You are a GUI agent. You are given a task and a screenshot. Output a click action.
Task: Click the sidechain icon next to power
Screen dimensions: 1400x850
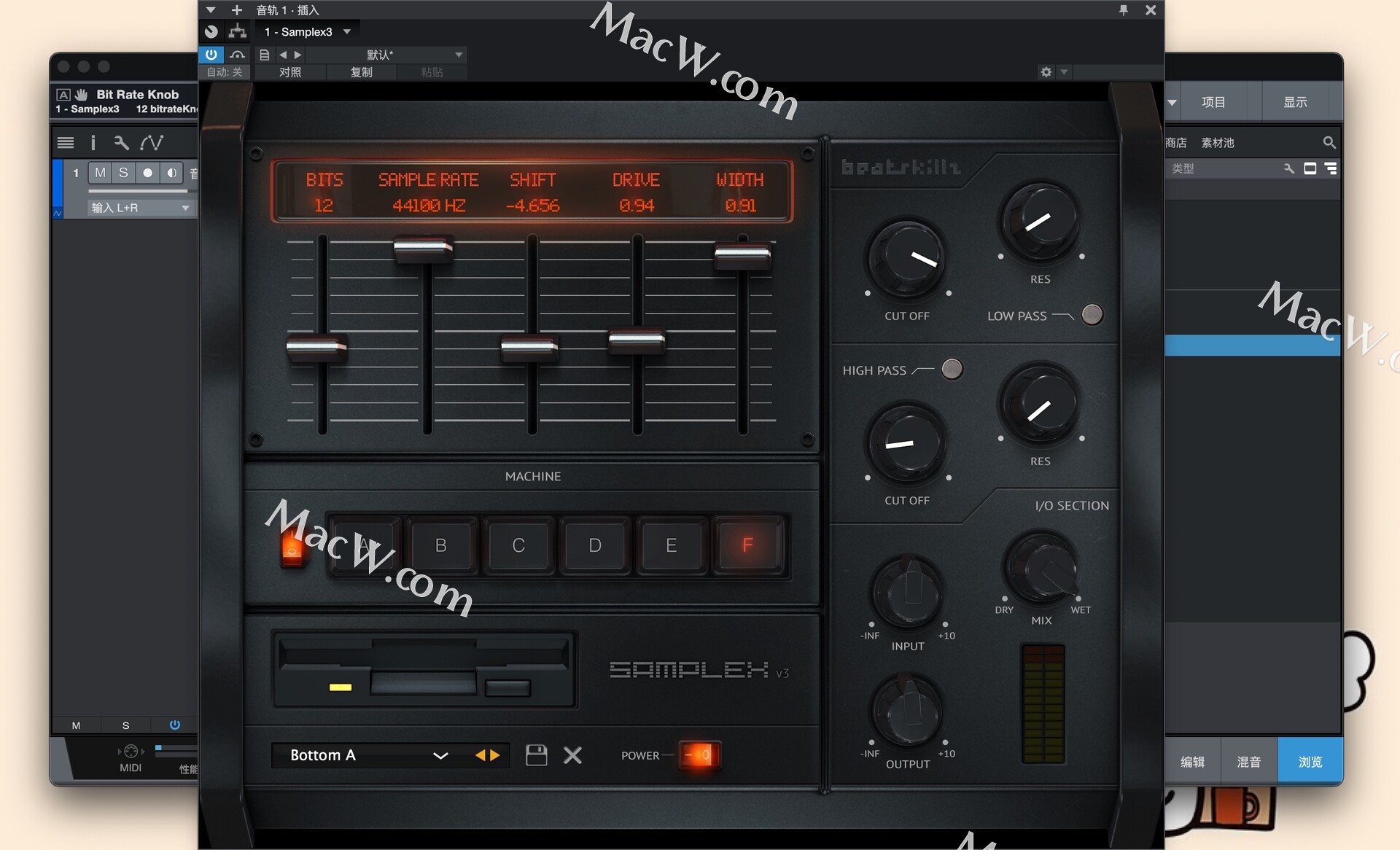(x=237, y=55)
